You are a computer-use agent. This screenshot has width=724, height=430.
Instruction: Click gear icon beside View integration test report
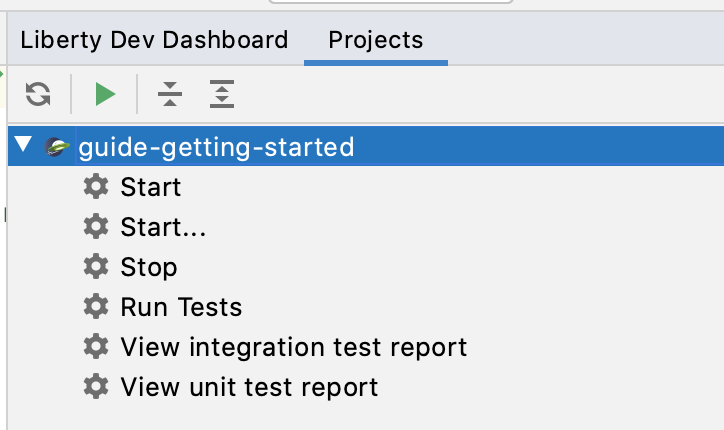(x=96, y=346)
